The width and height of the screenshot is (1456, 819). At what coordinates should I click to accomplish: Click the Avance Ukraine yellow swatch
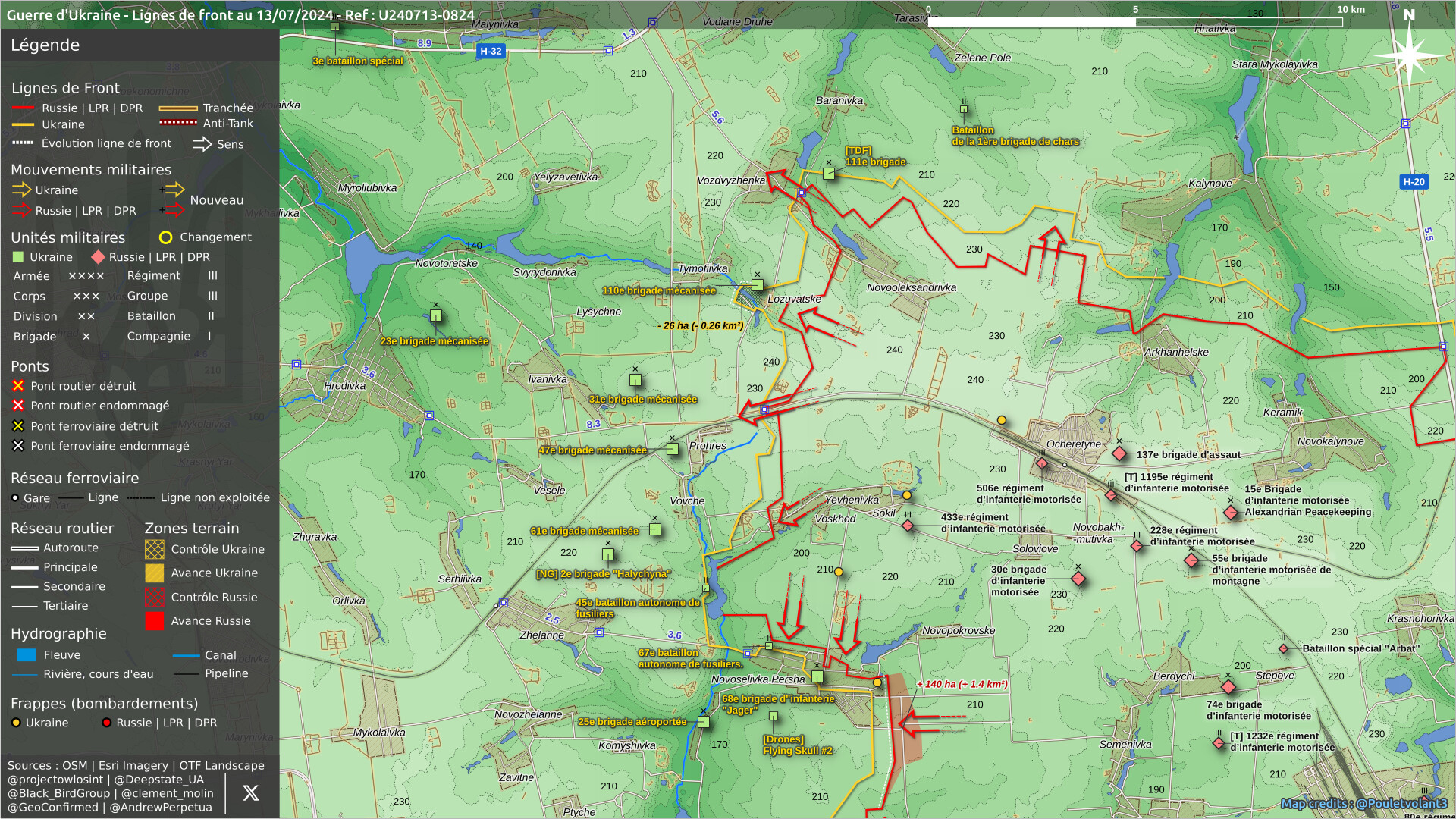point(155,573)
